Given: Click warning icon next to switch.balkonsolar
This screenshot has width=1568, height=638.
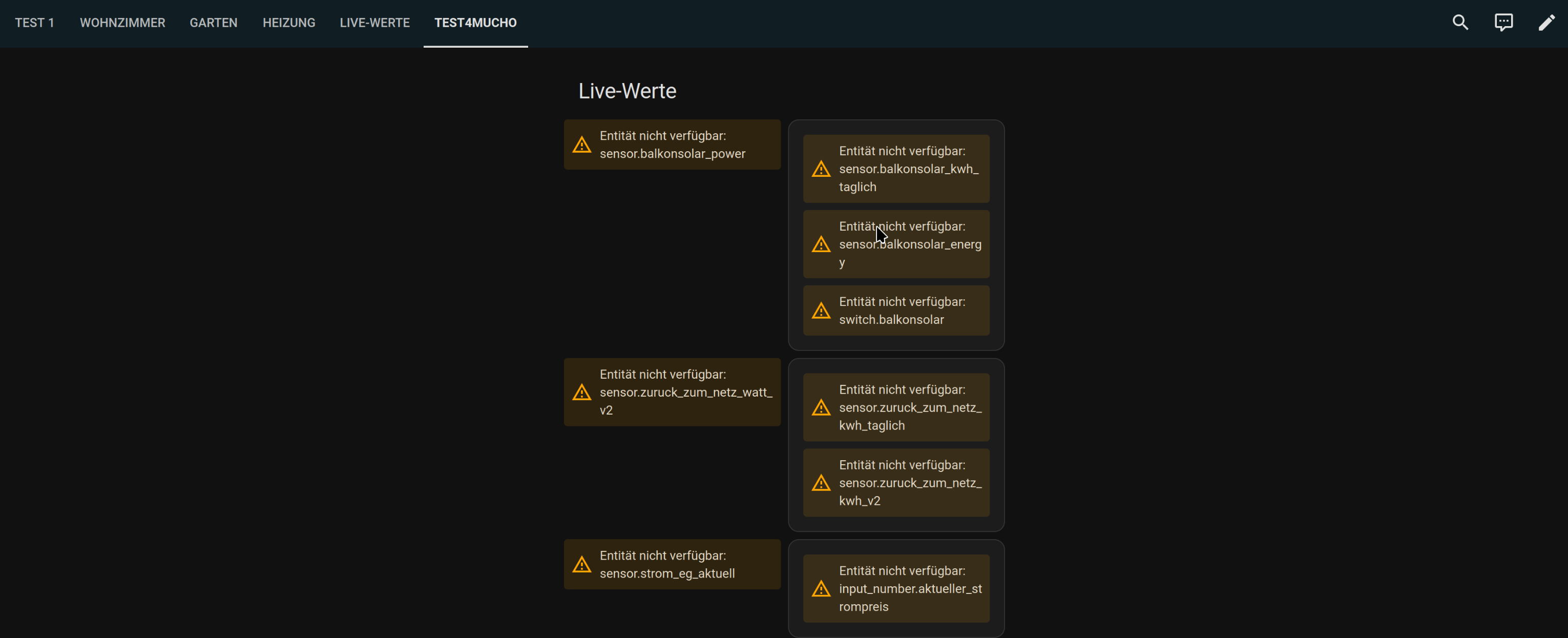Looking at the screenshot, I should coord(821,311).
